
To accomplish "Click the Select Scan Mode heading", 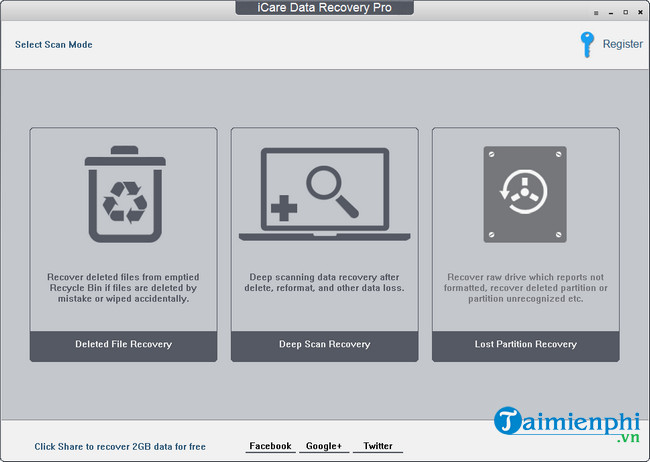I will [53, 45].
